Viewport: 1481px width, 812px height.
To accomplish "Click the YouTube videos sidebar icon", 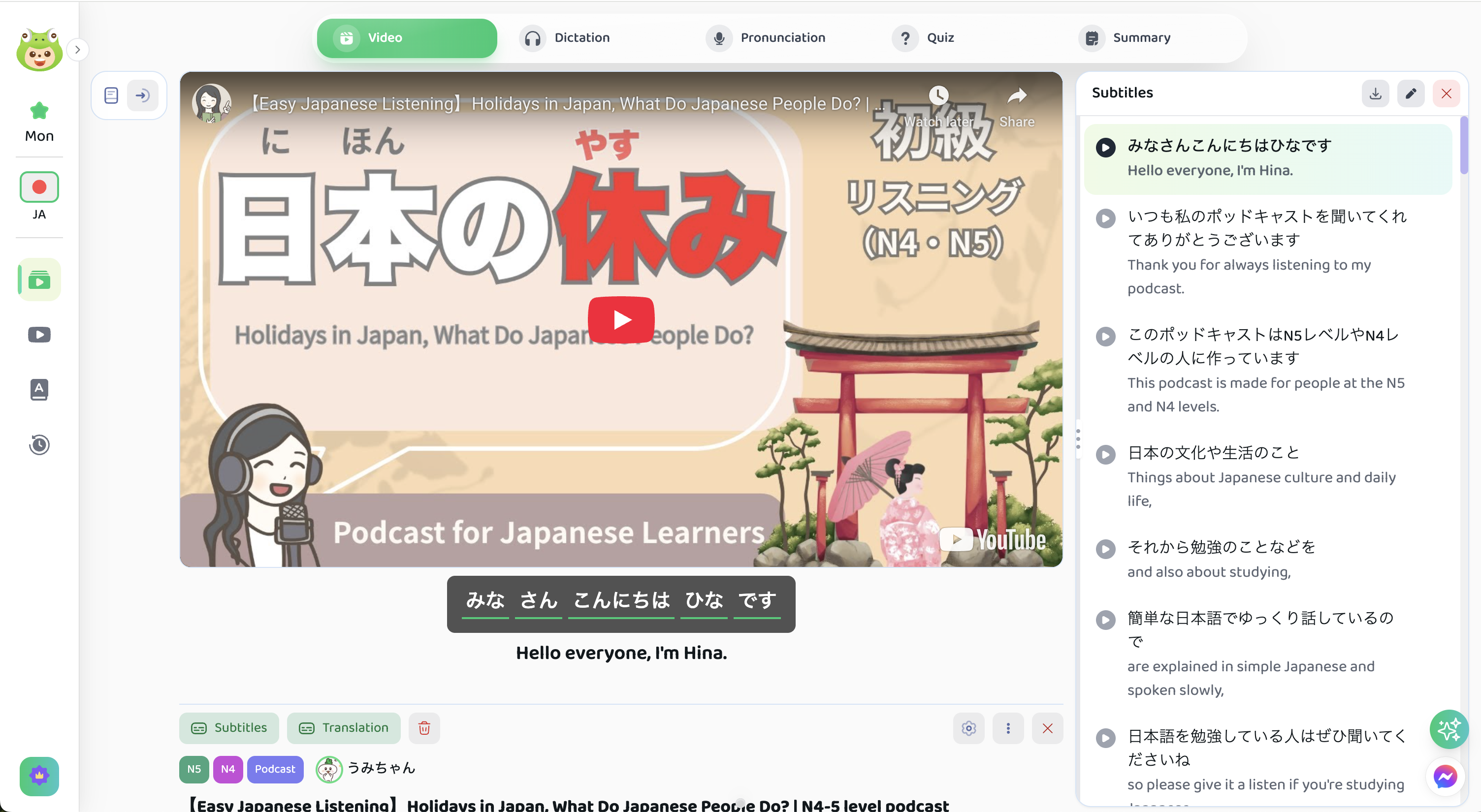I will pyautogui.click(x=39, y=335).
